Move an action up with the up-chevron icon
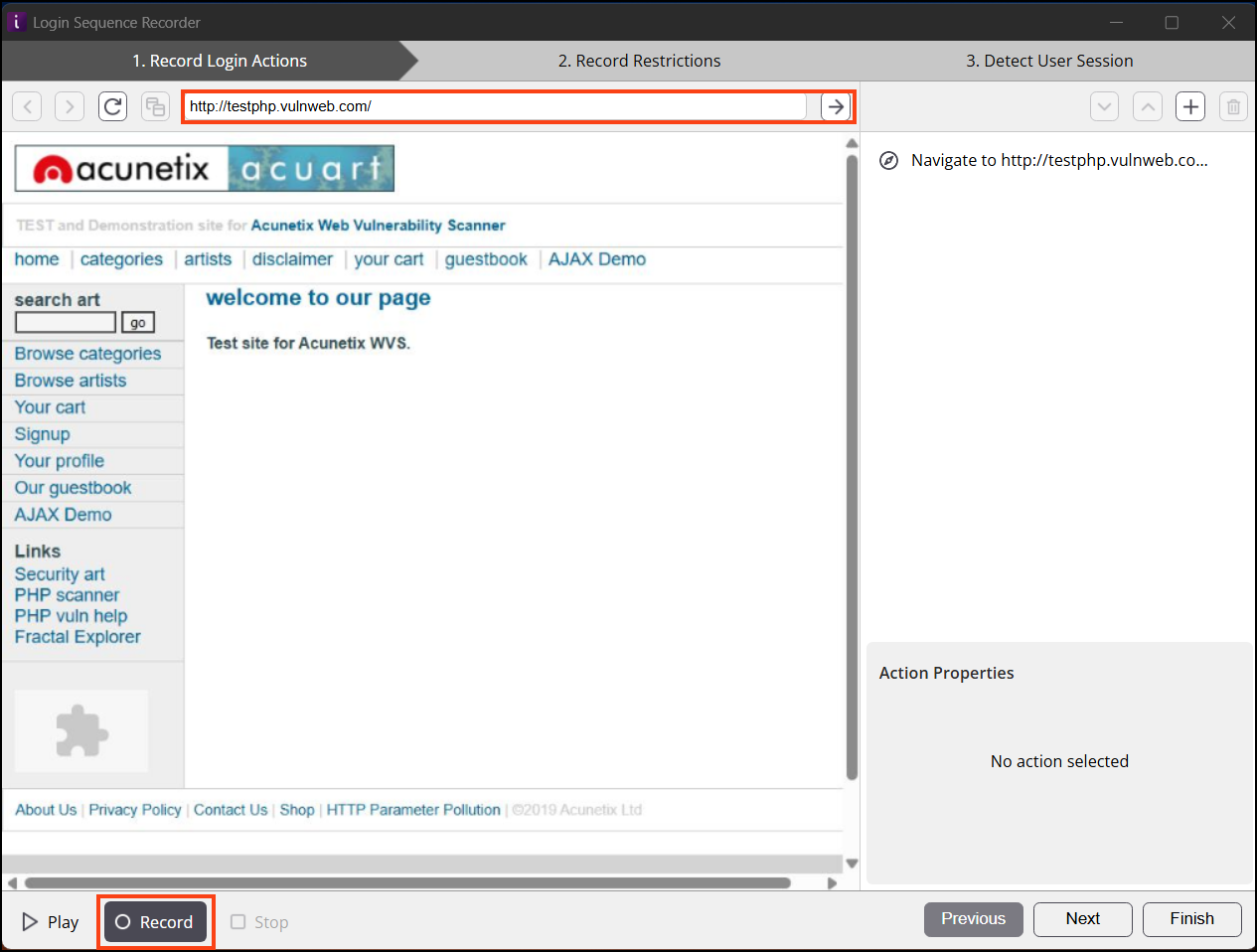 click(x=1147, y=106)
